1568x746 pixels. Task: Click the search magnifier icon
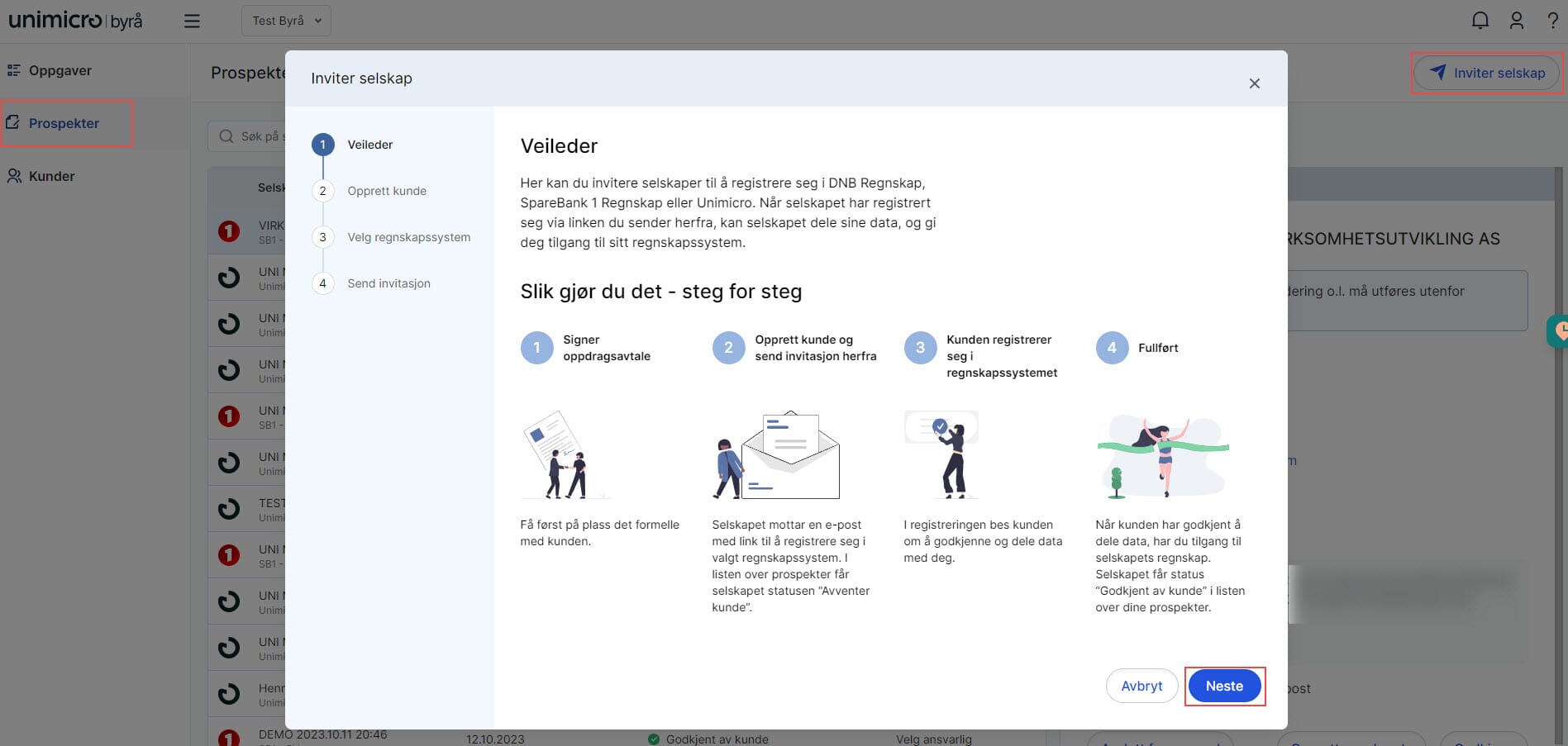pyautogui.click(x=225, y=135)
